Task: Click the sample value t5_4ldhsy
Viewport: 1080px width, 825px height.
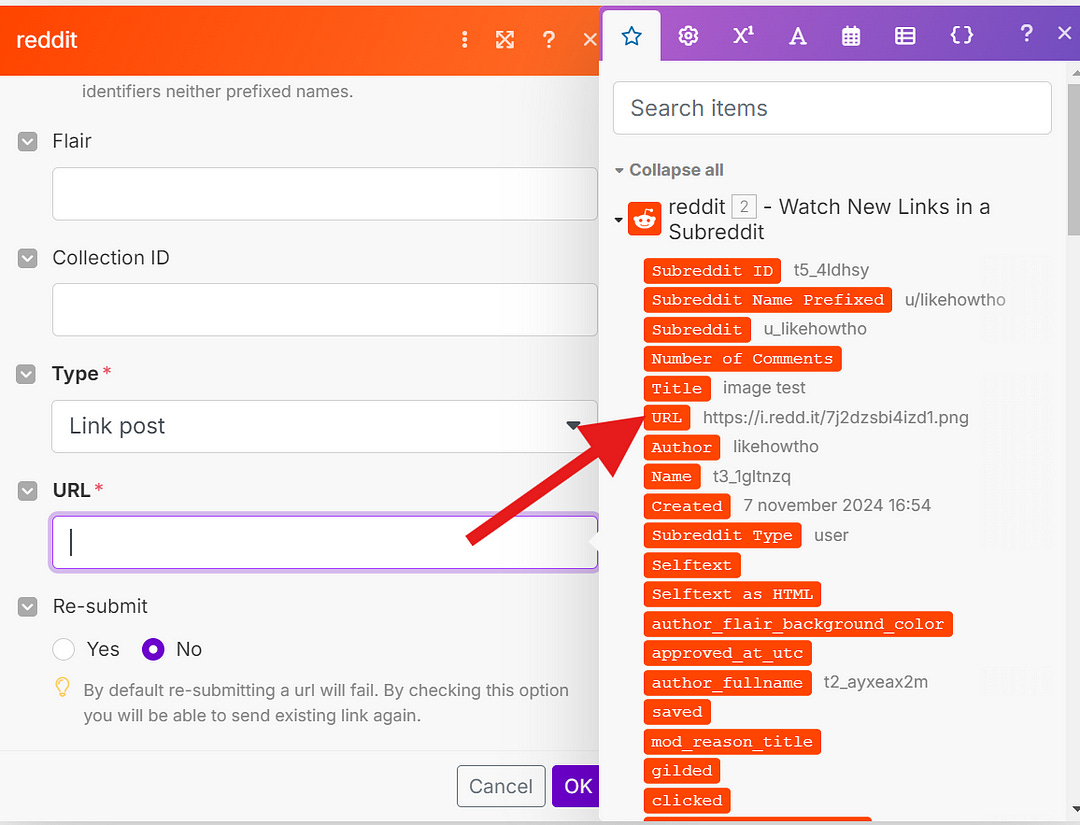Action: 831,270
